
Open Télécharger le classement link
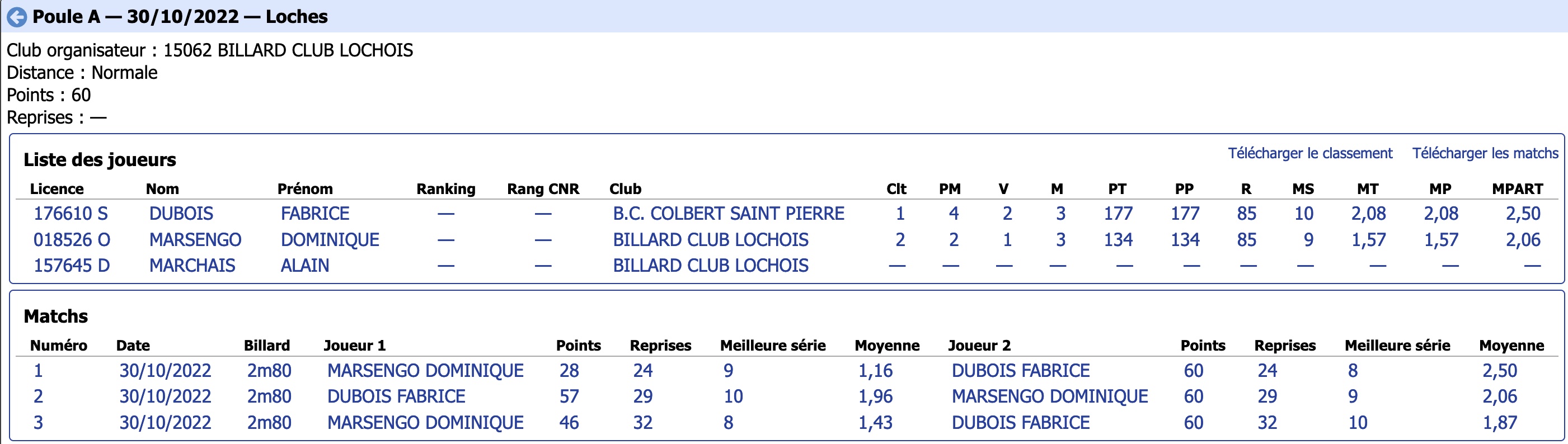pyautogui.click(x=1310, y=153)
